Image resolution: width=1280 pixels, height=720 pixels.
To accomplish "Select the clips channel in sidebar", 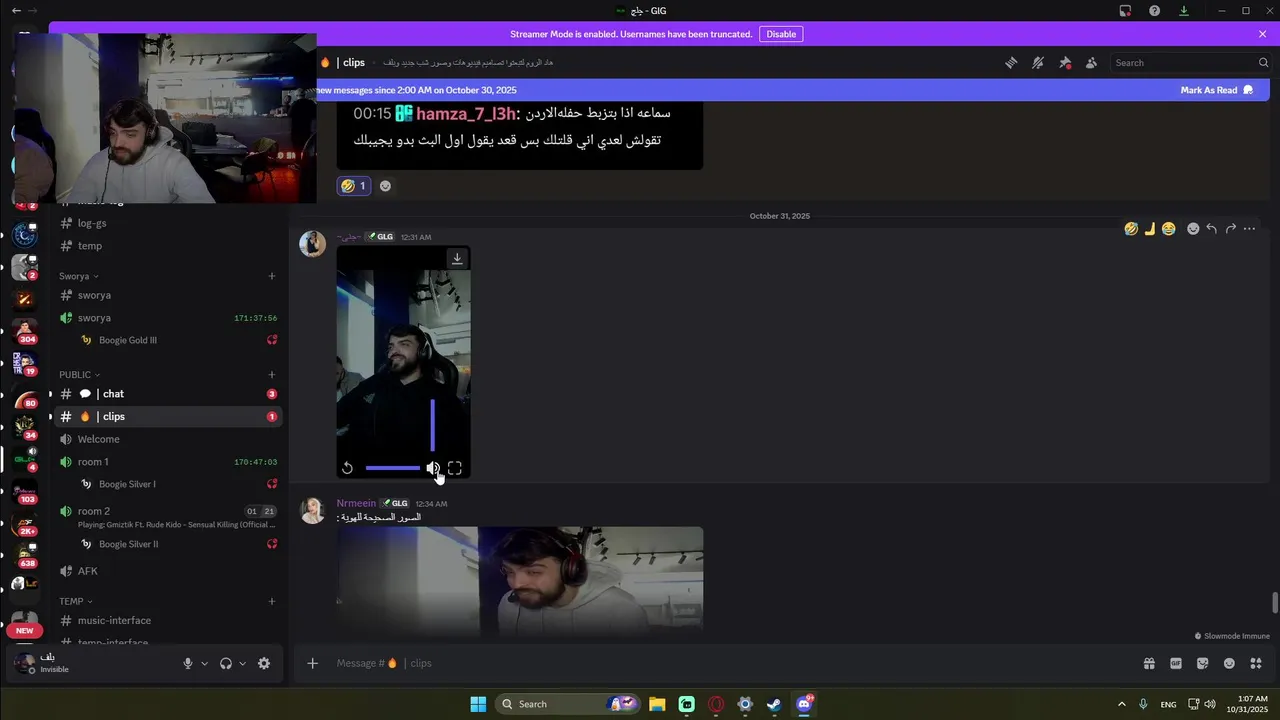I will [170, 417].
